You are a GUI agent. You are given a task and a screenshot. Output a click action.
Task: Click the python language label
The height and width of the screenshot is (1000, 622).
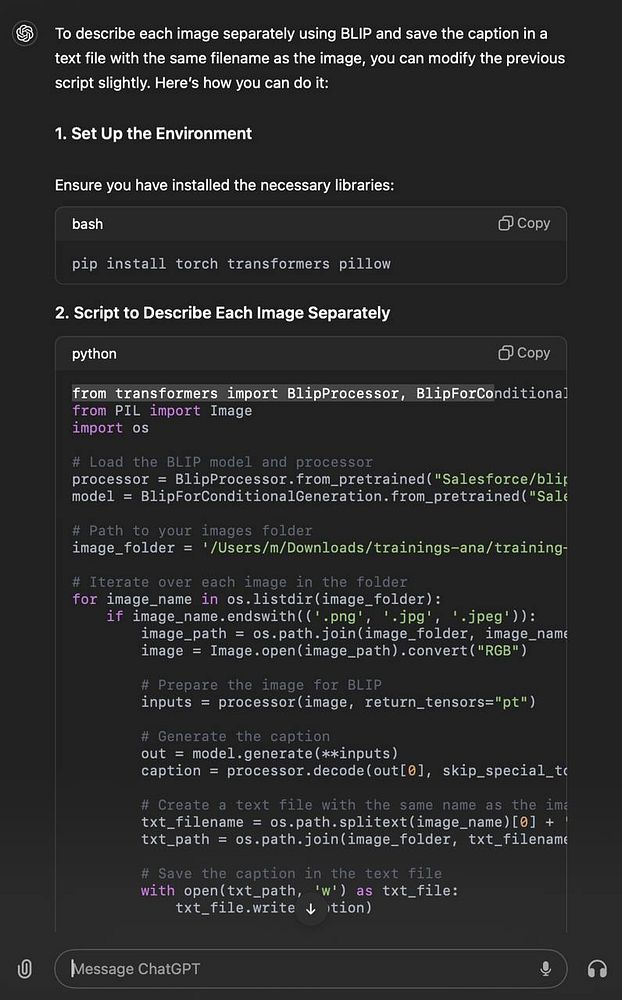point(94,354)
